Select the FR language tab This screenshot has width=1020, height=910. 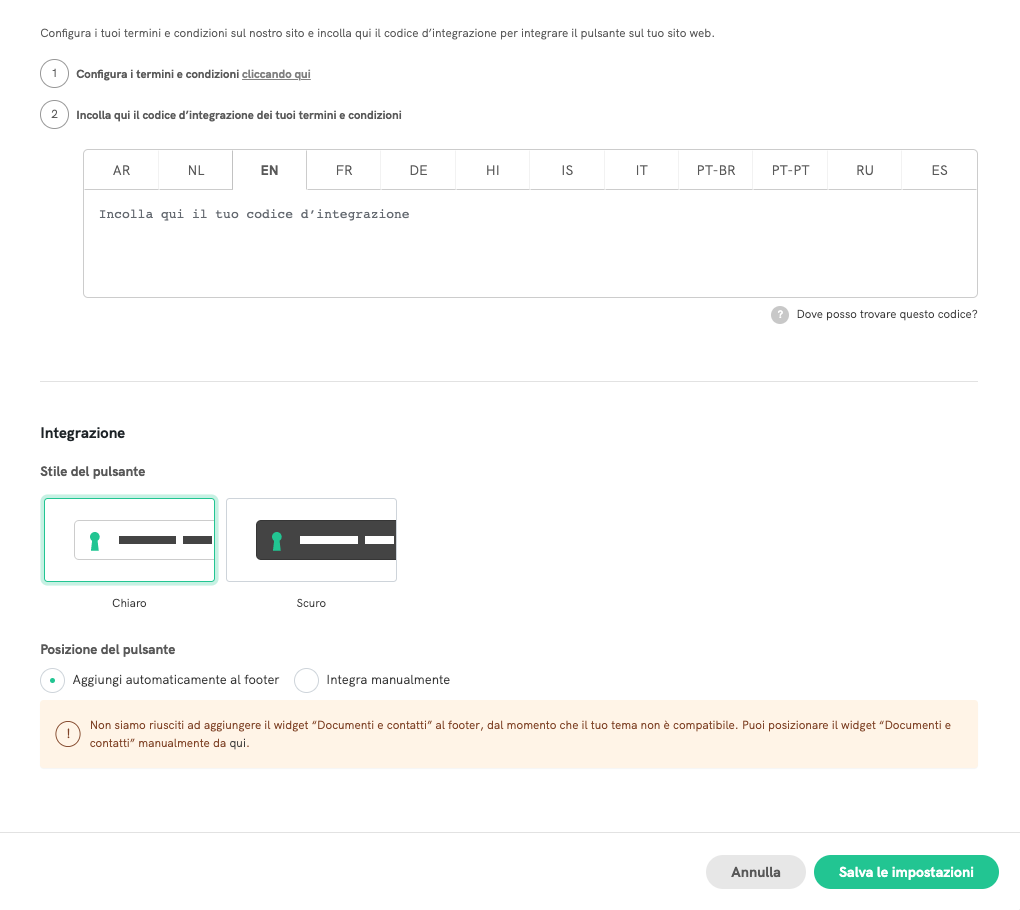[x=344, y=171]
